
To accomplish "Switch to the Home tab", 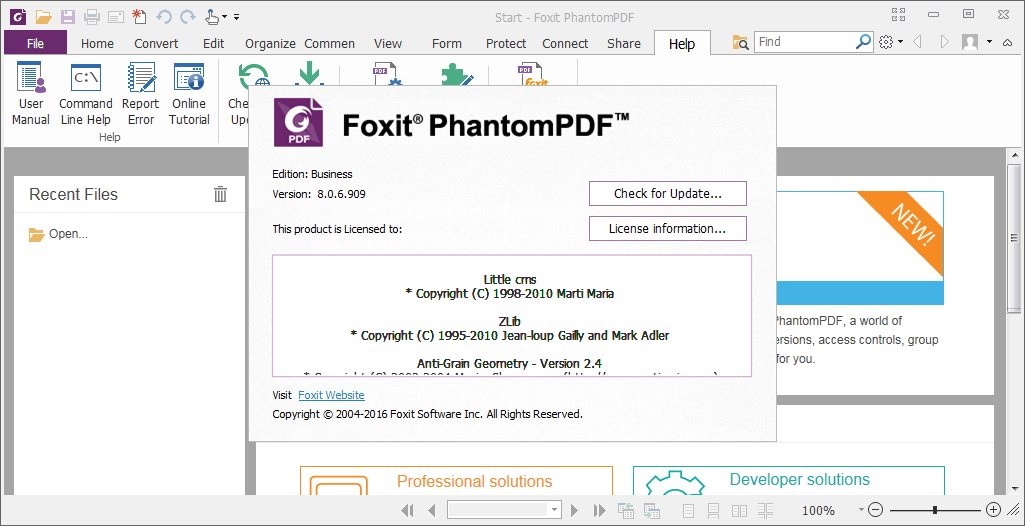I will (97, 44).
